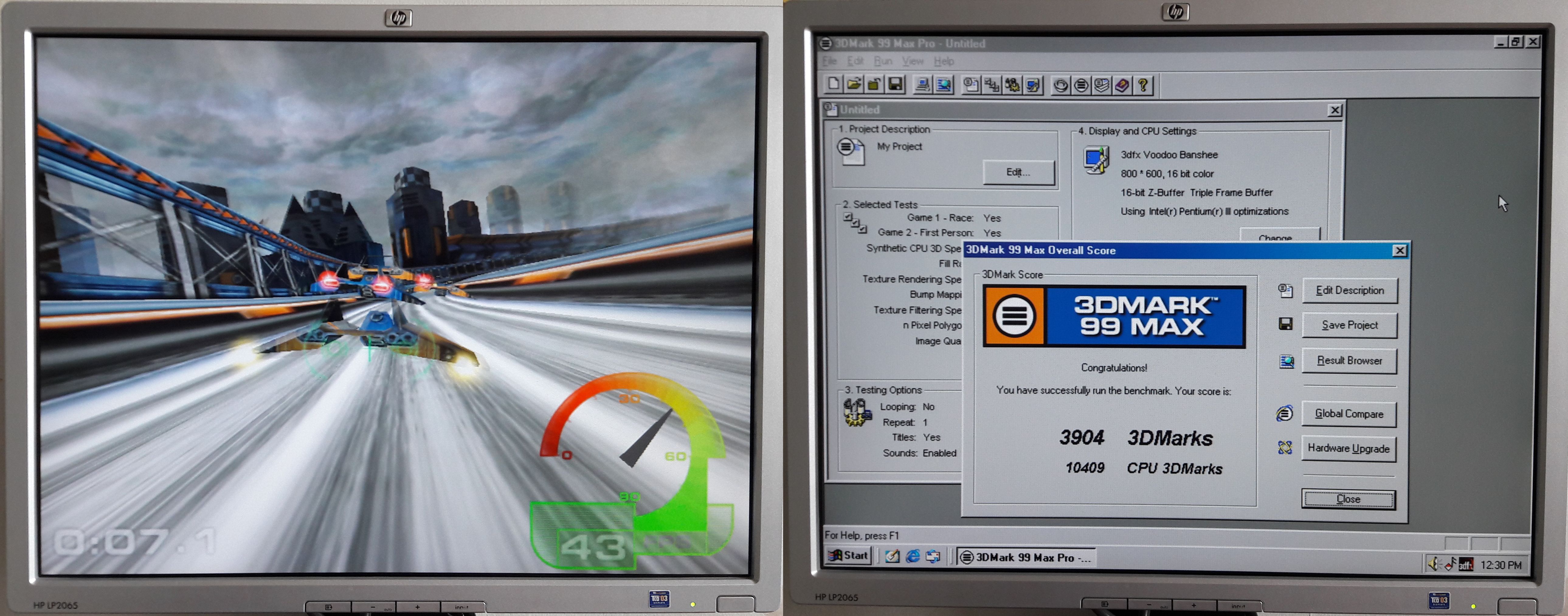The width and height of the screenshot is (1568, 616).
Task: Click the 'Game 2 - First Person' test row
Action: coord(939,233)
